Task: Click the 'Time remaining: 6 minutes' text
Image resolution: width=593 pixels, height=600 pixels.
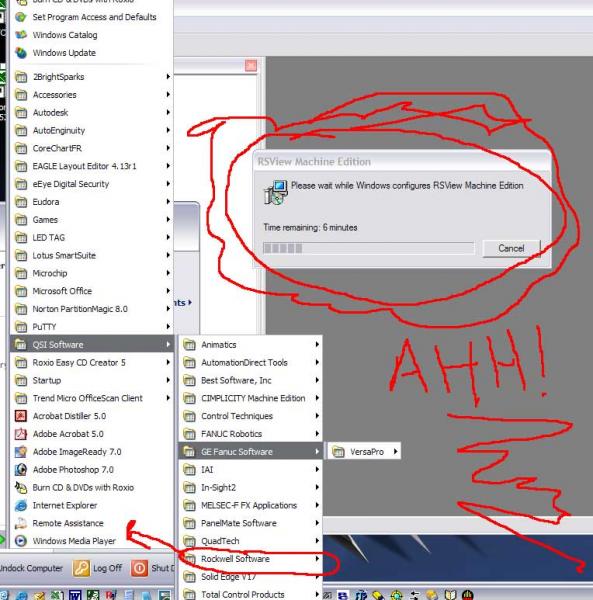Action: pyautogui.click(x=310, y=228)
